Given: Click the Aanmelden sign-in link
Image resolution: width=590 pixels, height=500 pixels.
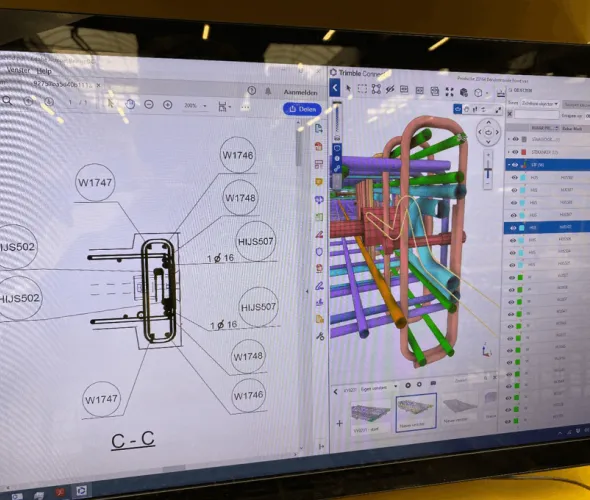Looking at the screenshot, I should point(300,92).
